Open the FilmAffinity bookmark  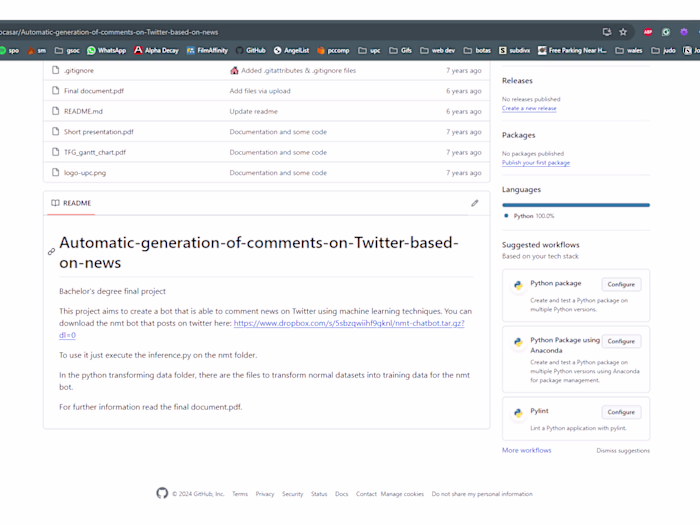click(207, 50)
